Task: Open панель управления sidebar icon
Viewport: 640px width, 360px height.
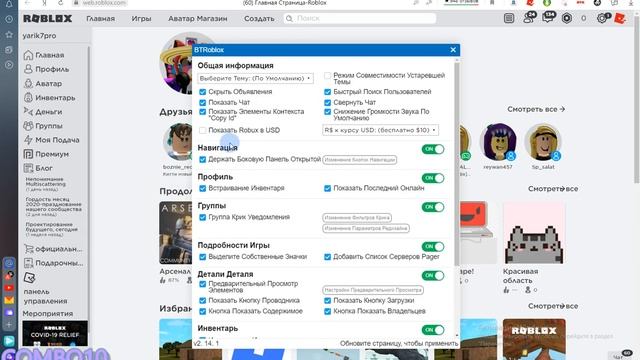Action: click(29, 278)
